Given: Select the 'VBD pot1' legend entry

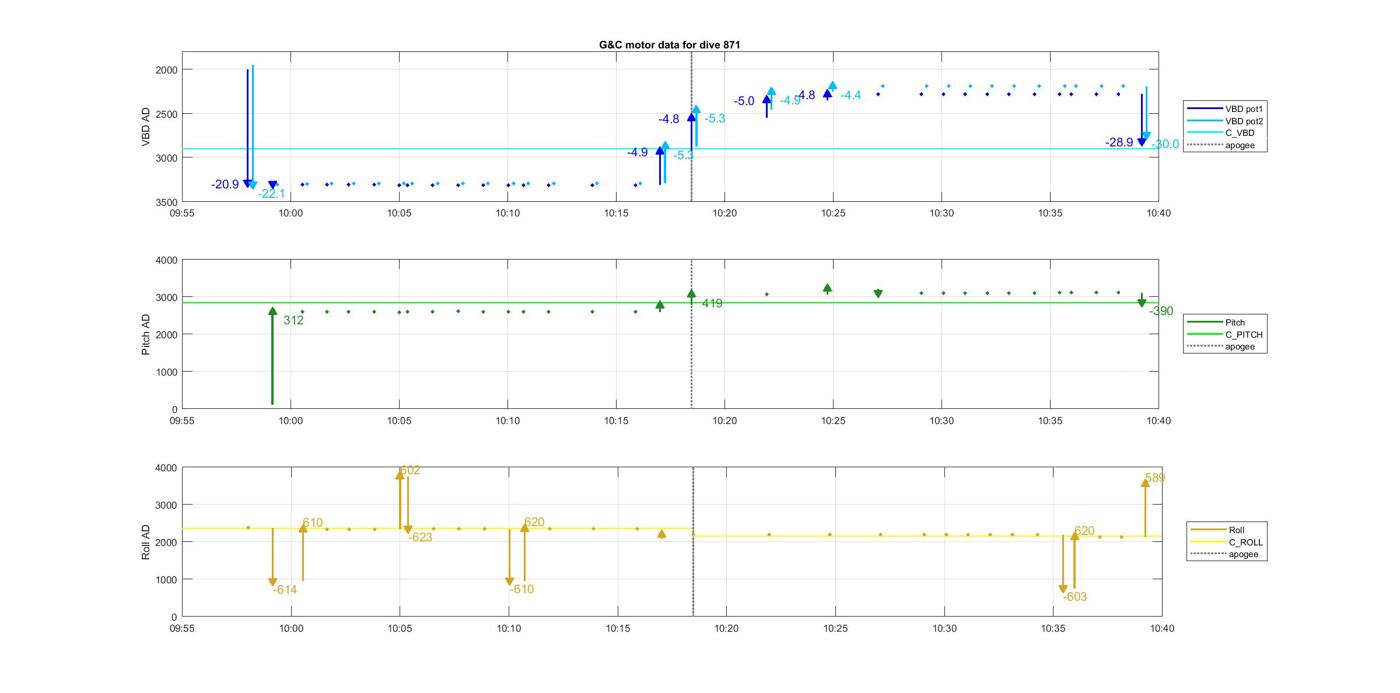Looking at the screenshot, I should (x=1244, y=108).
